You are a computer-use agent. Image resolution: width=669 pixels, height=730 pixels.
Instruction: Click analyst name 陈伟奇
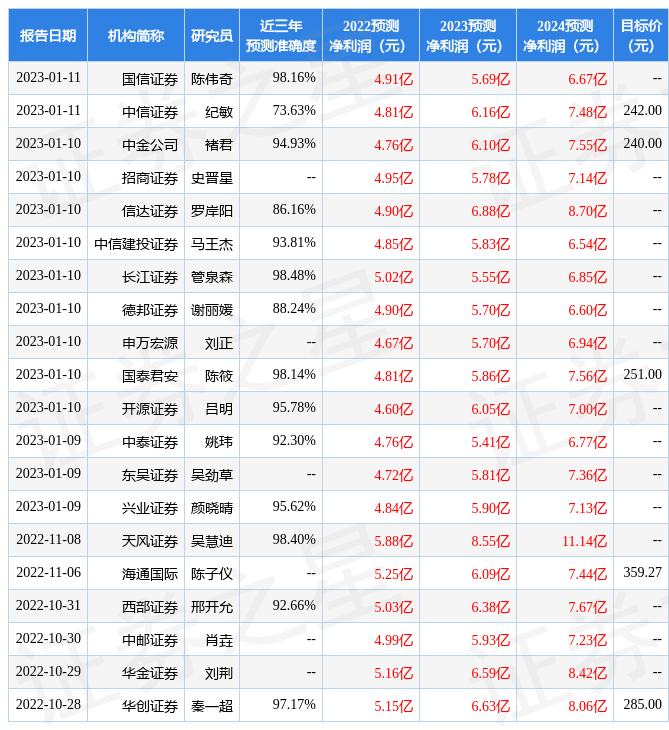coord(212,78)
